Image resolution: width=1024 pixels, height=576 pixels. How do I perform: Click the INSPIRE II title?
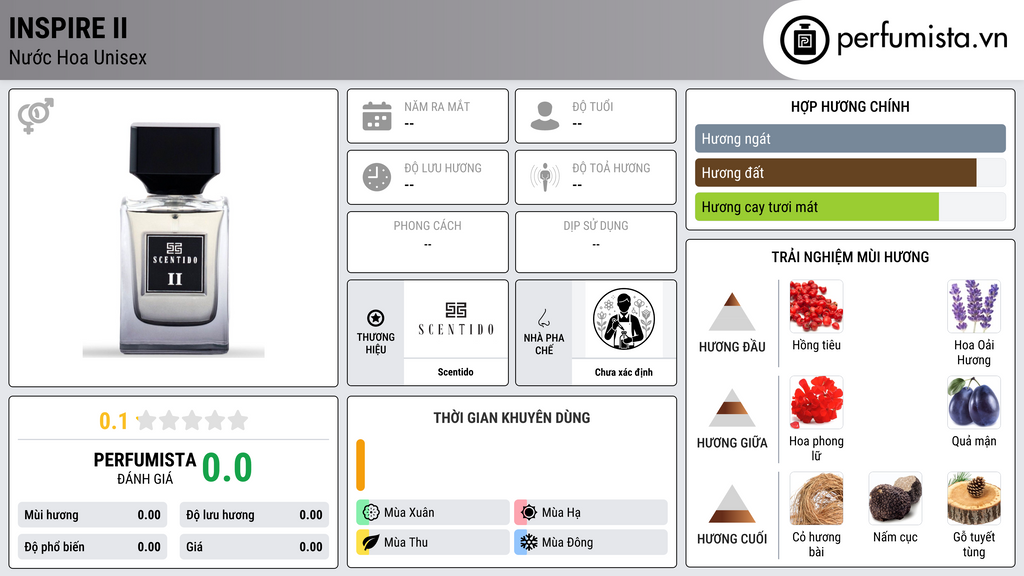pos(68,28)
